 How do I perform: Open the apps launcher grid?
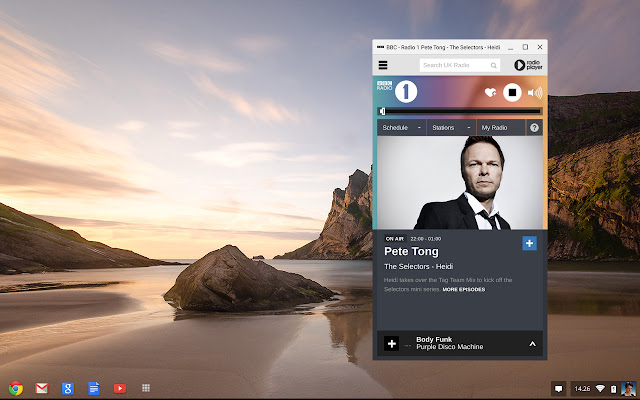point(146,388)
